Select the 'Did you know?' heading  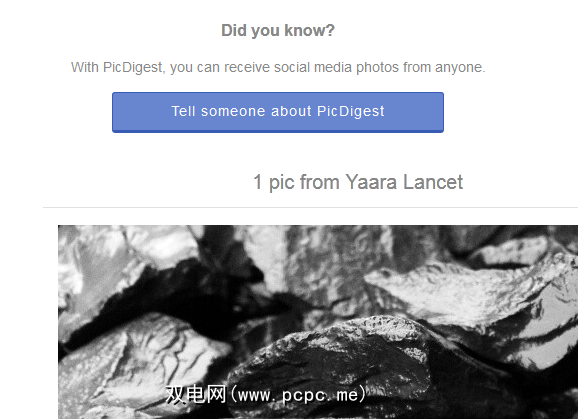coord(278,31)
